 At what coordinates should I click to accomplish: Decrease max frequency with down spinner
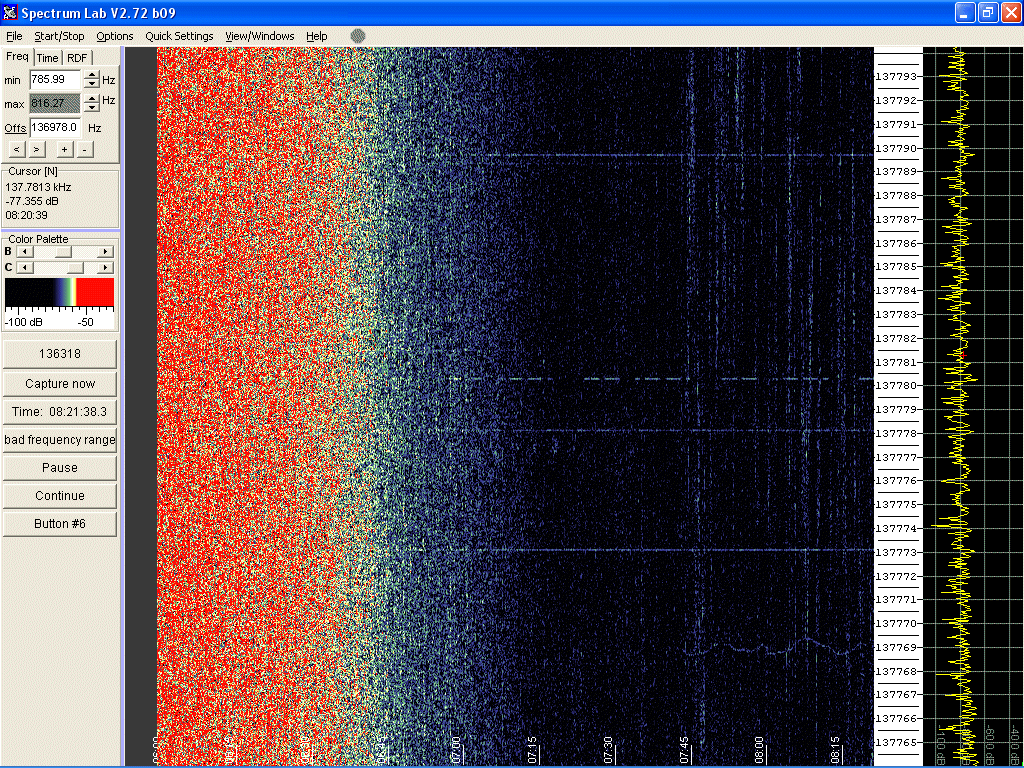point(92,107)
